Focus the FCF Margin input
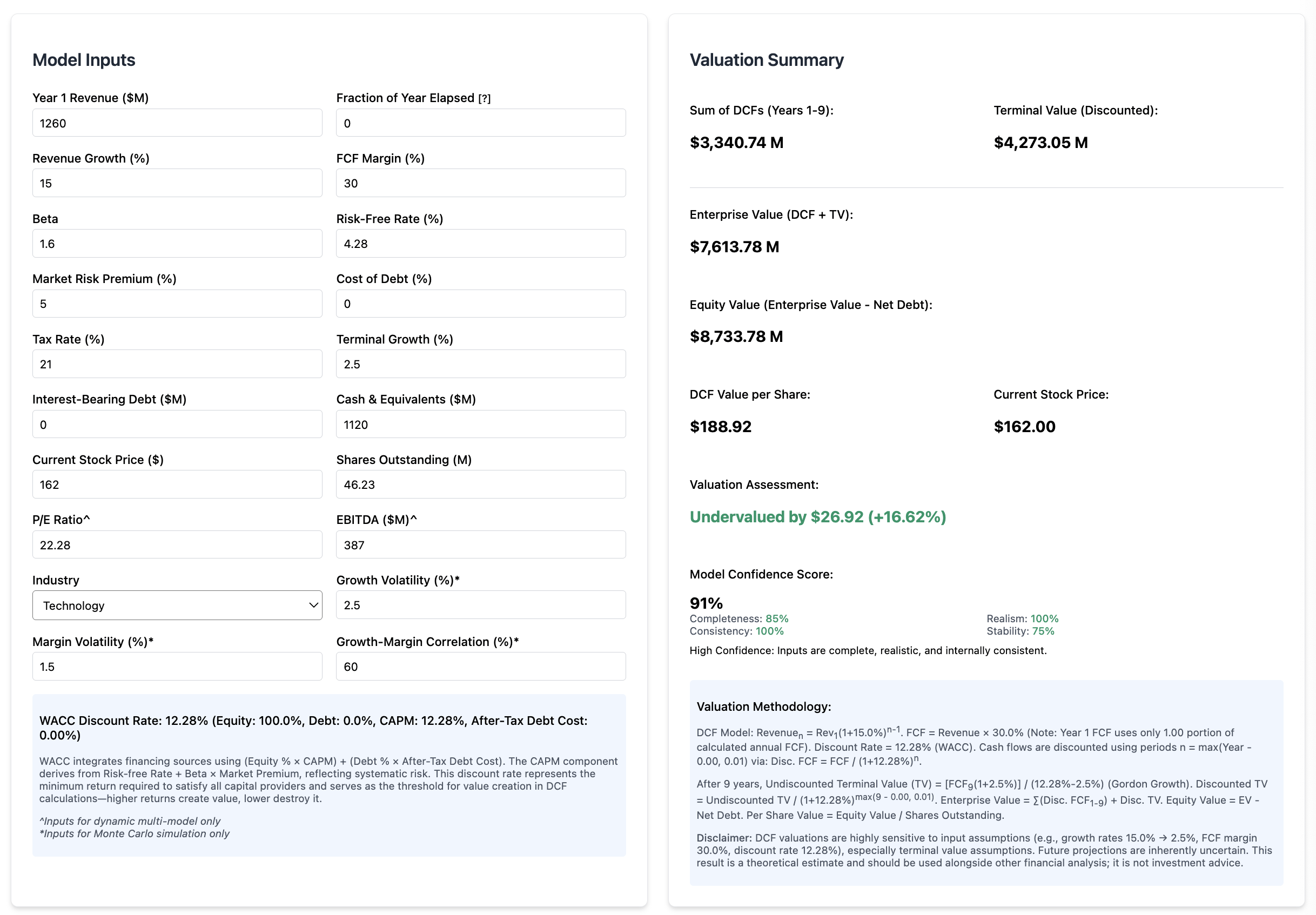The image size is (1316, 915). 480,182
